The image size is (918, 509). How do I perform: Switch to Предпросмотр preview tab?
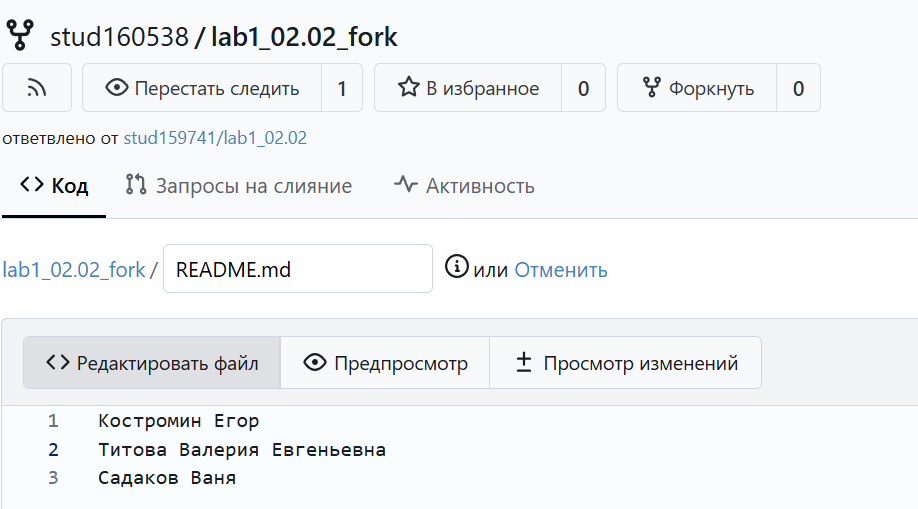[385, 363]
